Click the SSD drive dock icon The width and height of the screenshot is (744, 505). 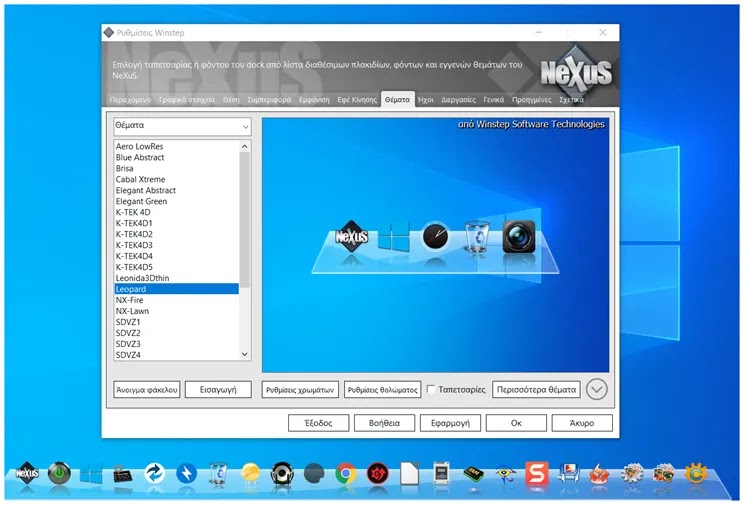441,473
